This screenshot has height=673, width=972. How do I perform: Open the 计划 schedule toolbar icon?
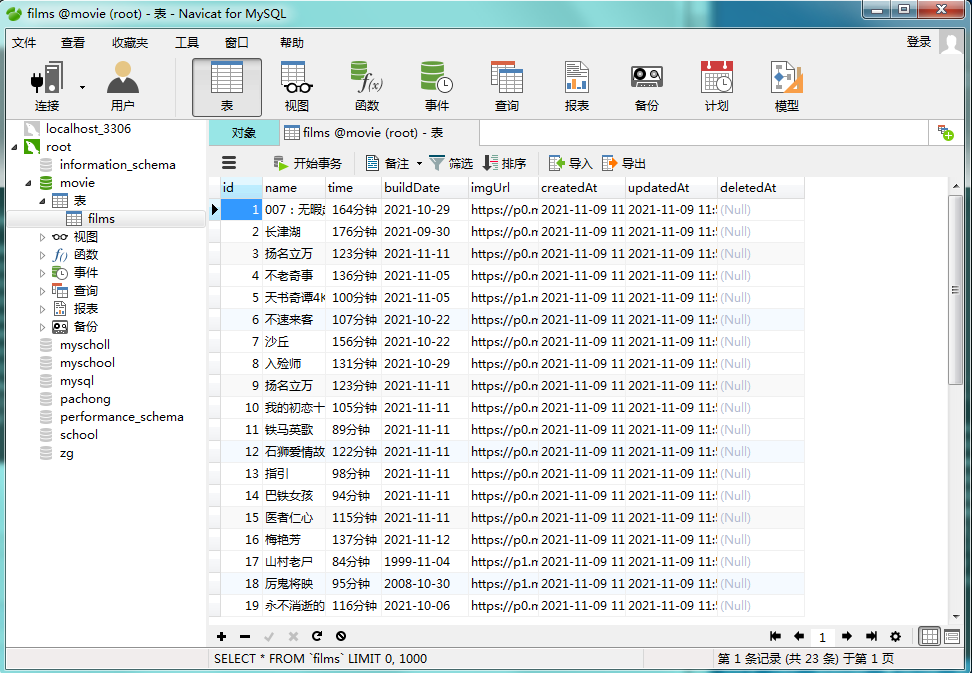point(717,87)
